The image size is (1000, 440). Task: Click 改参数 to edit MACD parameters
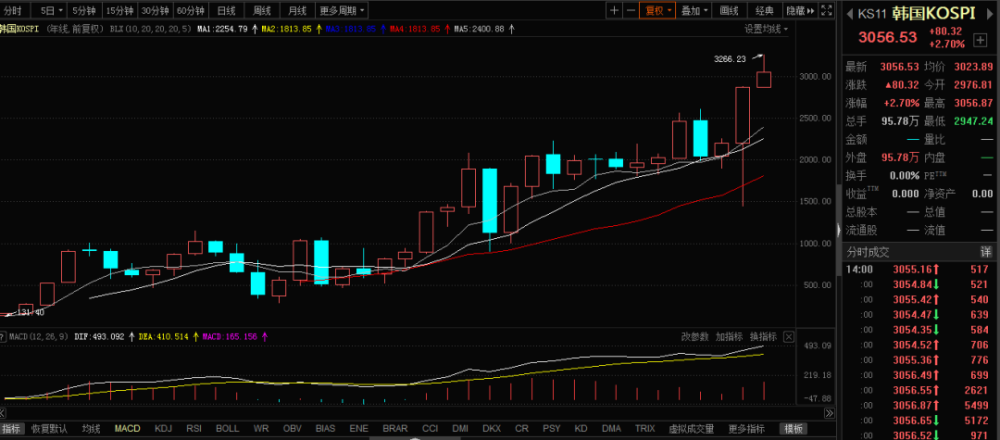click(695, 337)
